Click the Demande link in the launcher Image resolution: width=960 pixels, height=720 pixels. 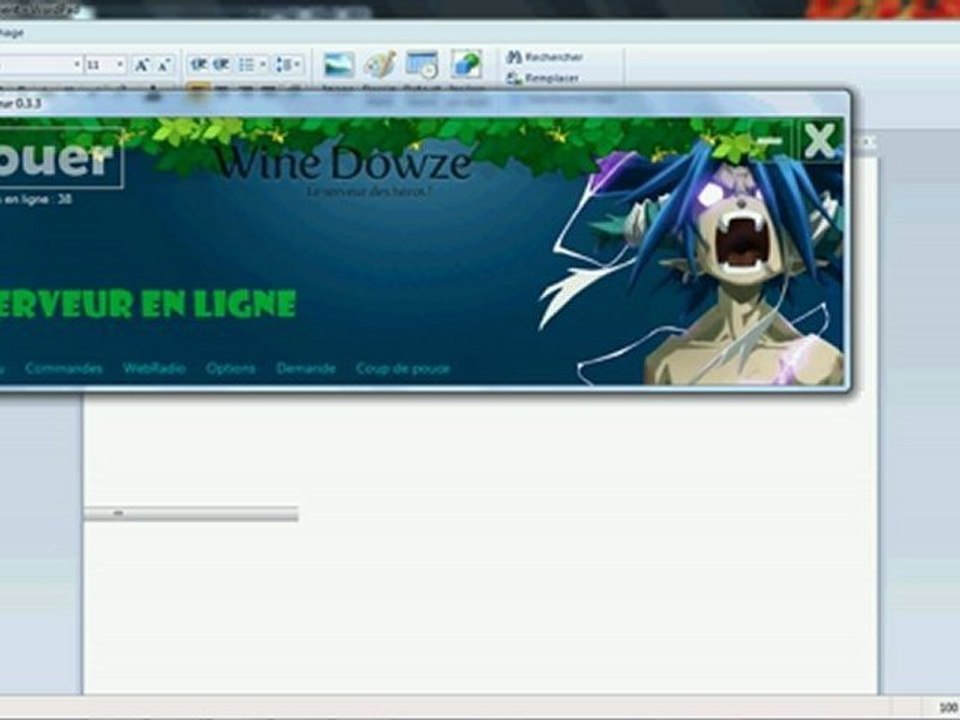tap(306, 368)
